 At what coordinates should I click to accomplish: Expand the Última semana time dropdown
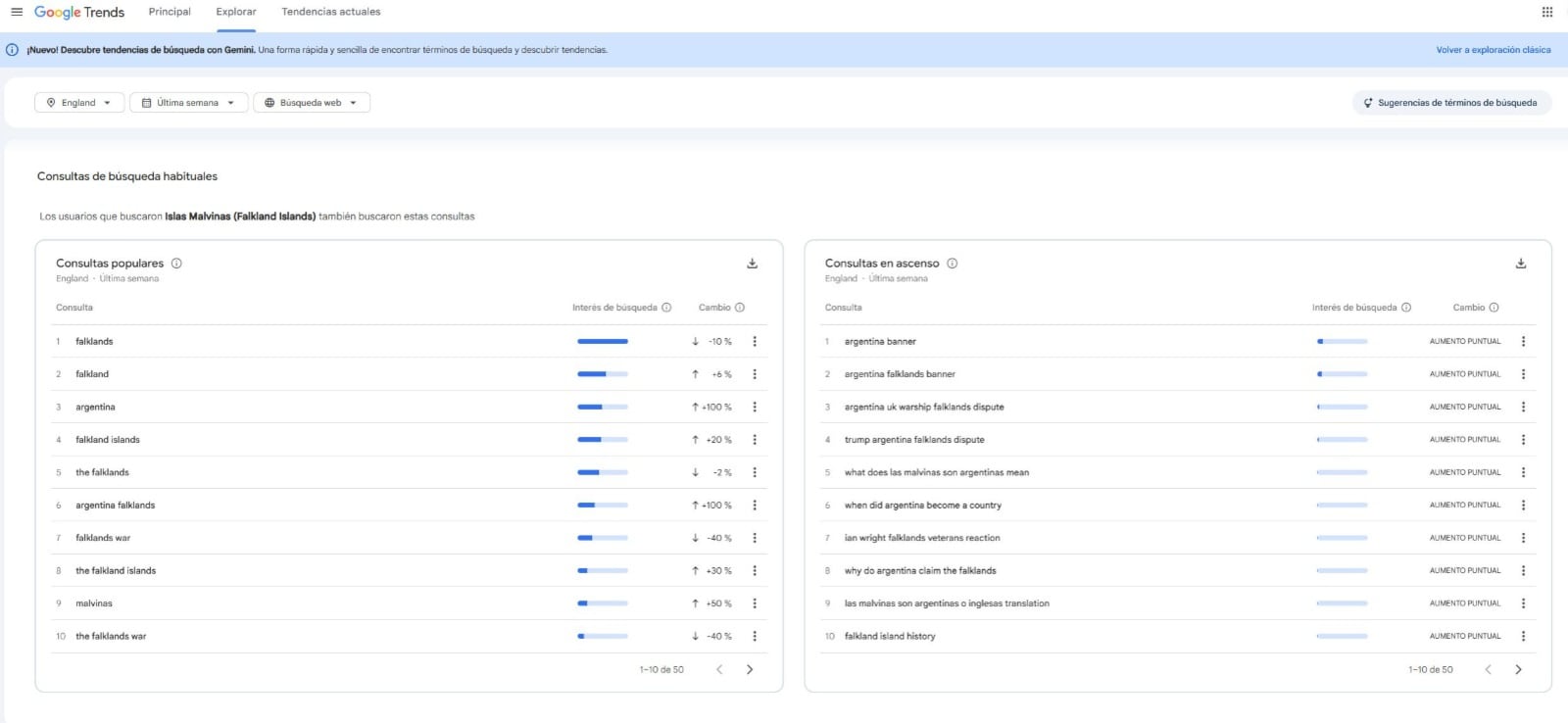(x=188, y=103)
